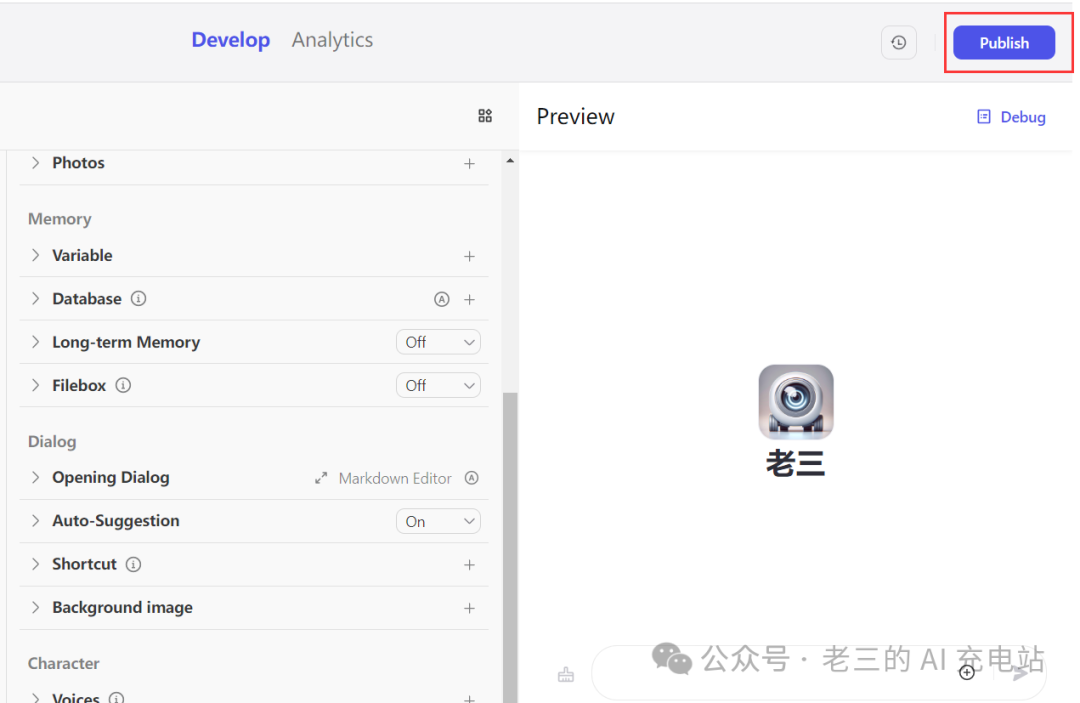The height and width of the screenshot is (703, 1080).
Task: Open the Filebox Off dropdown
Action: click(438, 386)
